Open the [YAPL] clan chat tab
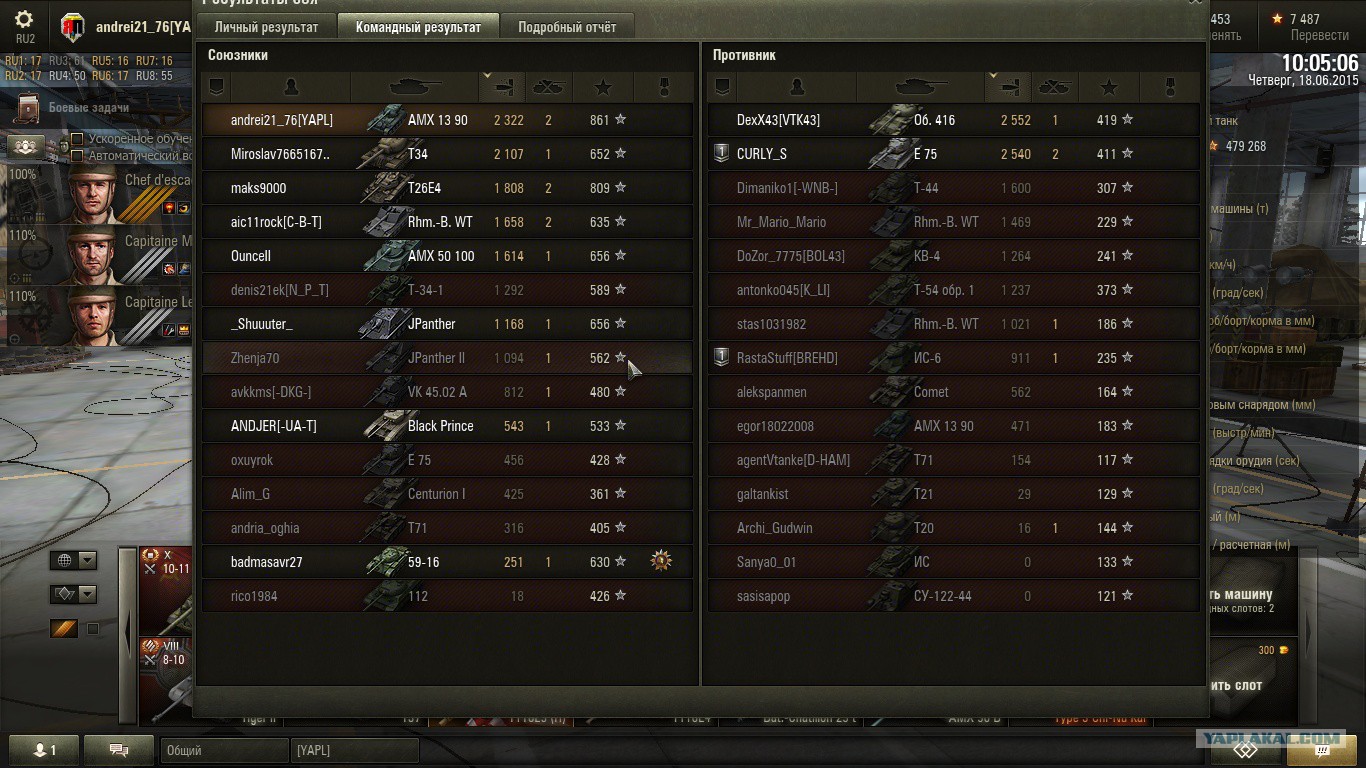 (x=355, y=750)
